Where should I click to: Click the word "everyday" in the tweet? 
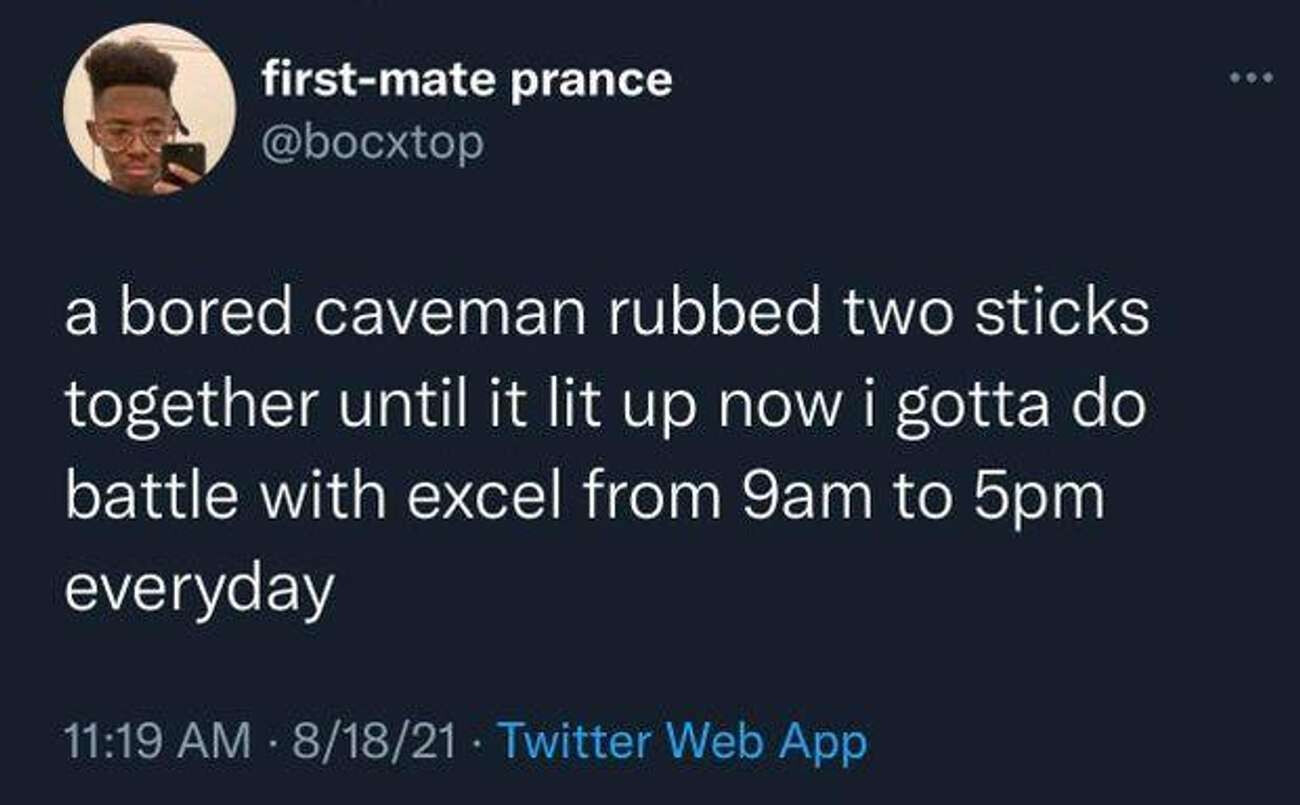pos(199,590)
